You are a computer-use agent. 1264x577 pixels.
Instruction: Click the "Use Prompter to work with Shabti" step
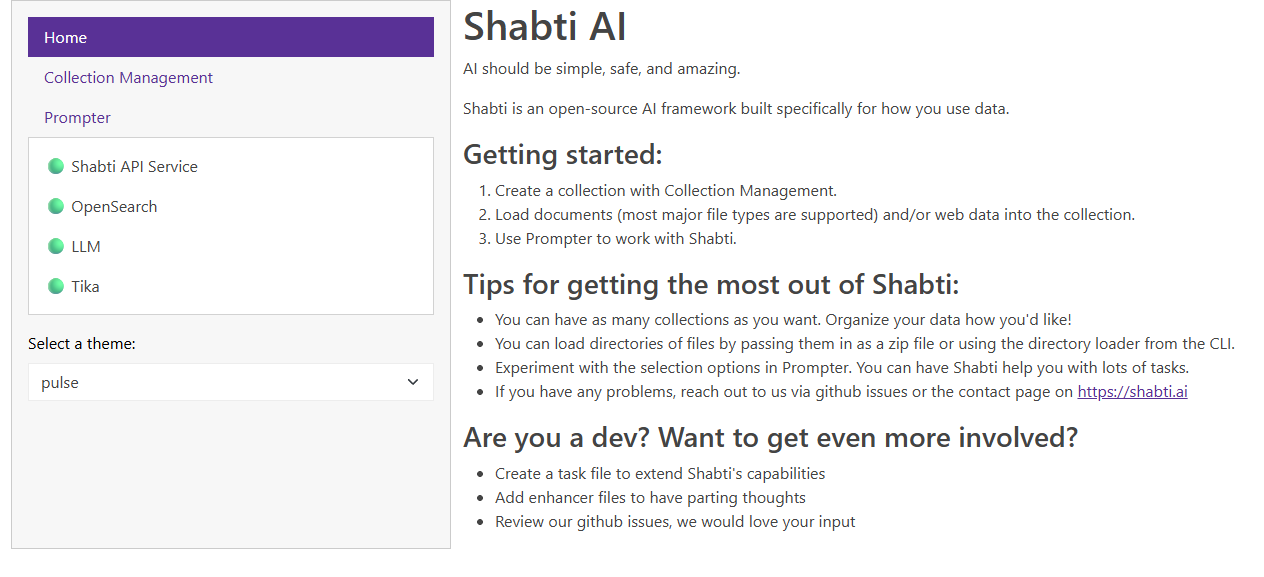click(615, 238)
